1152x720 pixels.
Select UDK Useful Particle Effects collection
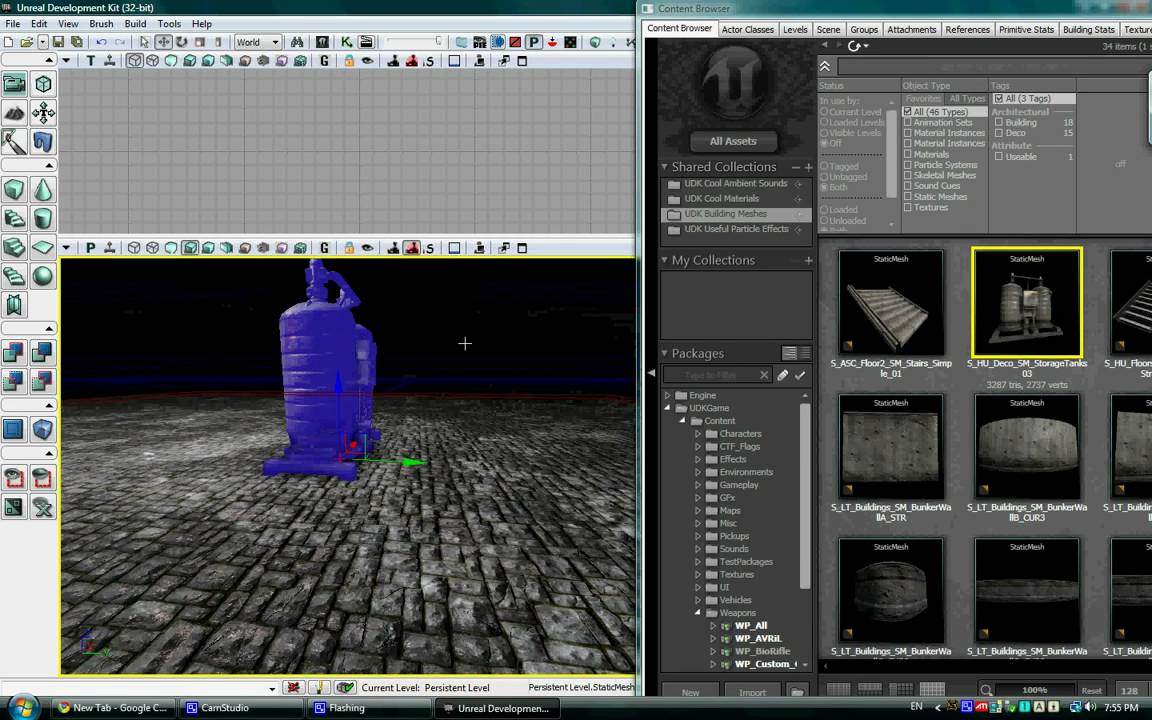736,229
